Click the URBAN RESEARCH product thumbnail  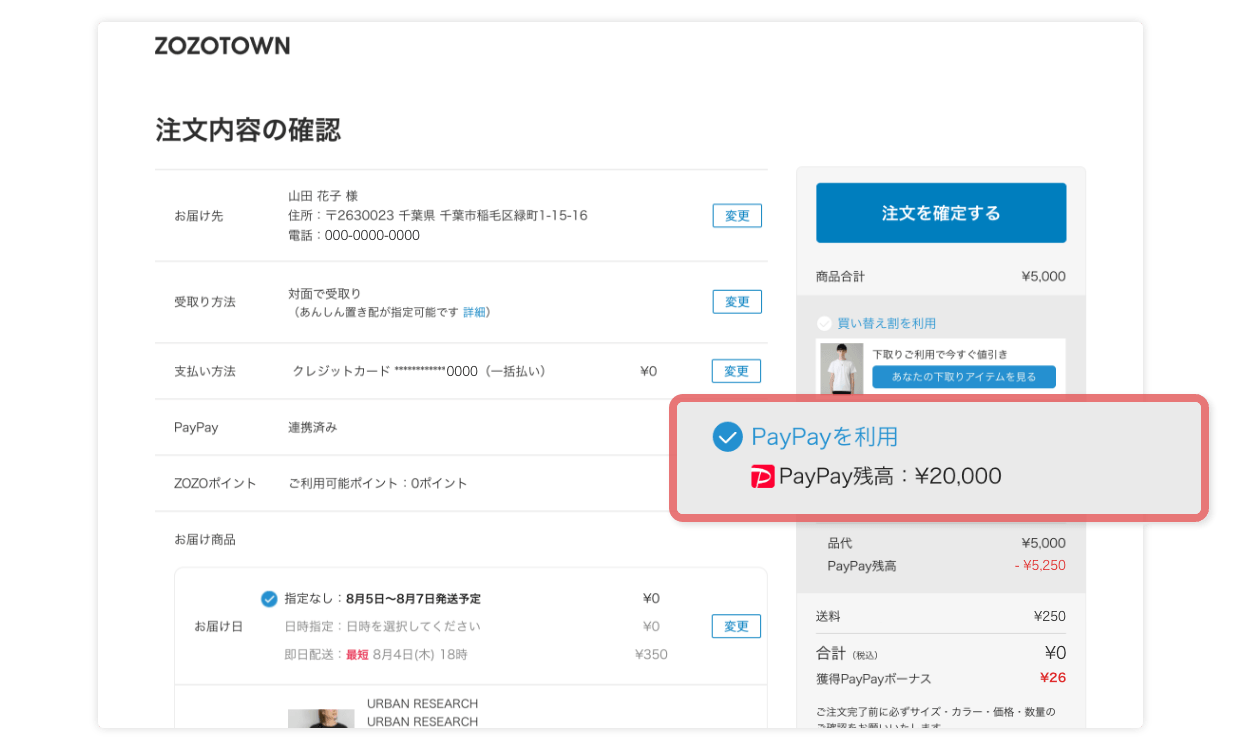(321, 722)
